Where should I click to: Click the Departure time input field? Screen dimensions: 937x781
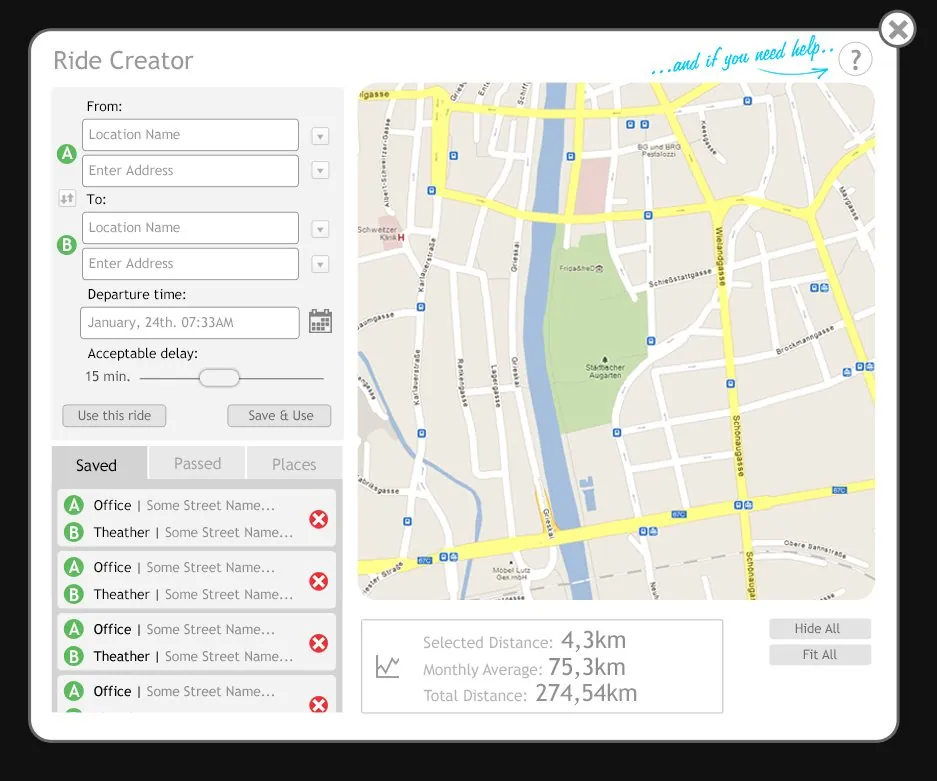point(190,323)
